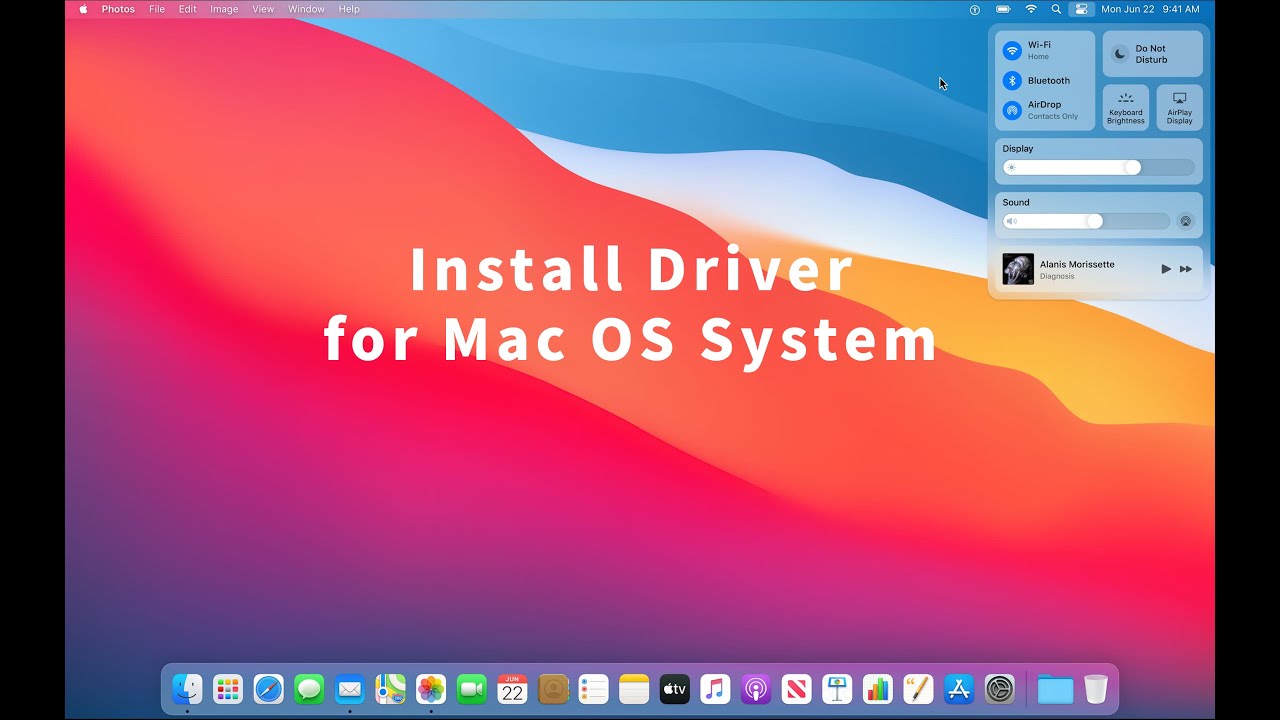Open the Downloads folder in the Dock

tap(1055, 689)
